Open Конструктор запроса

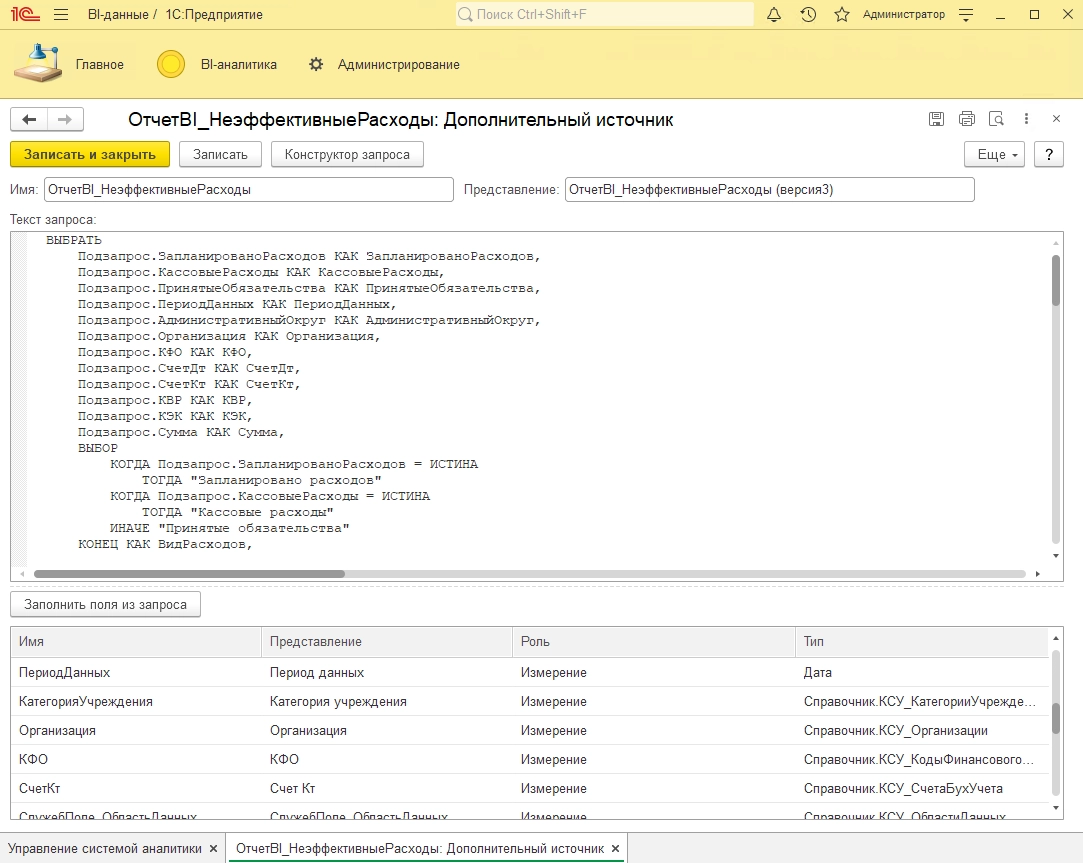coord(347,154)
